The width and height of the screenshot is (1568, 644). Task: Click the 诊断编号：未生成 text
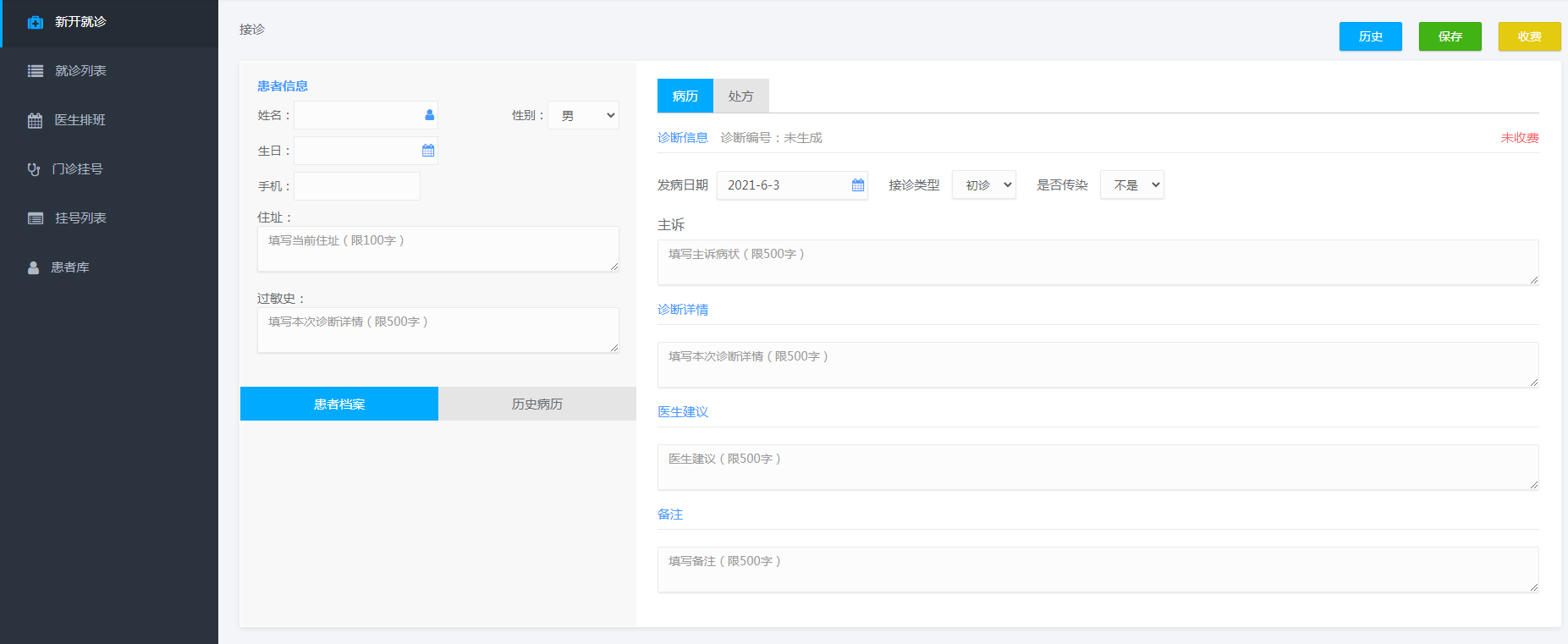771,138
